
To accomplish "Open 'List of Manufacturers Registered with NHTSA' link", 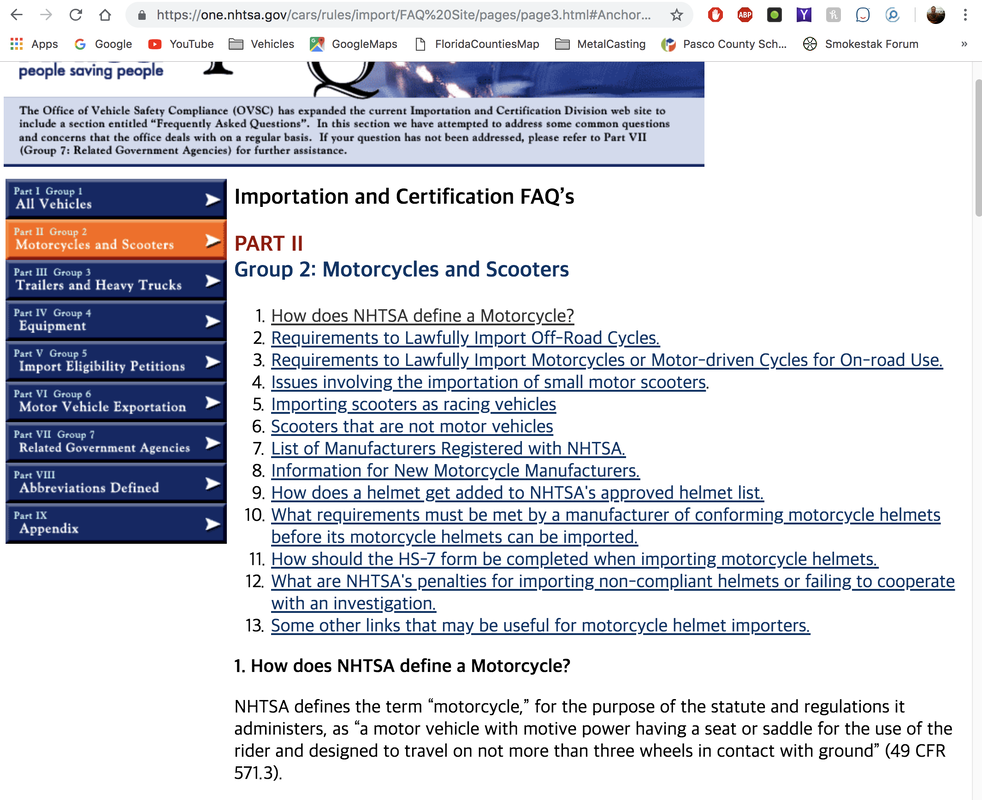I will [448, 449].
